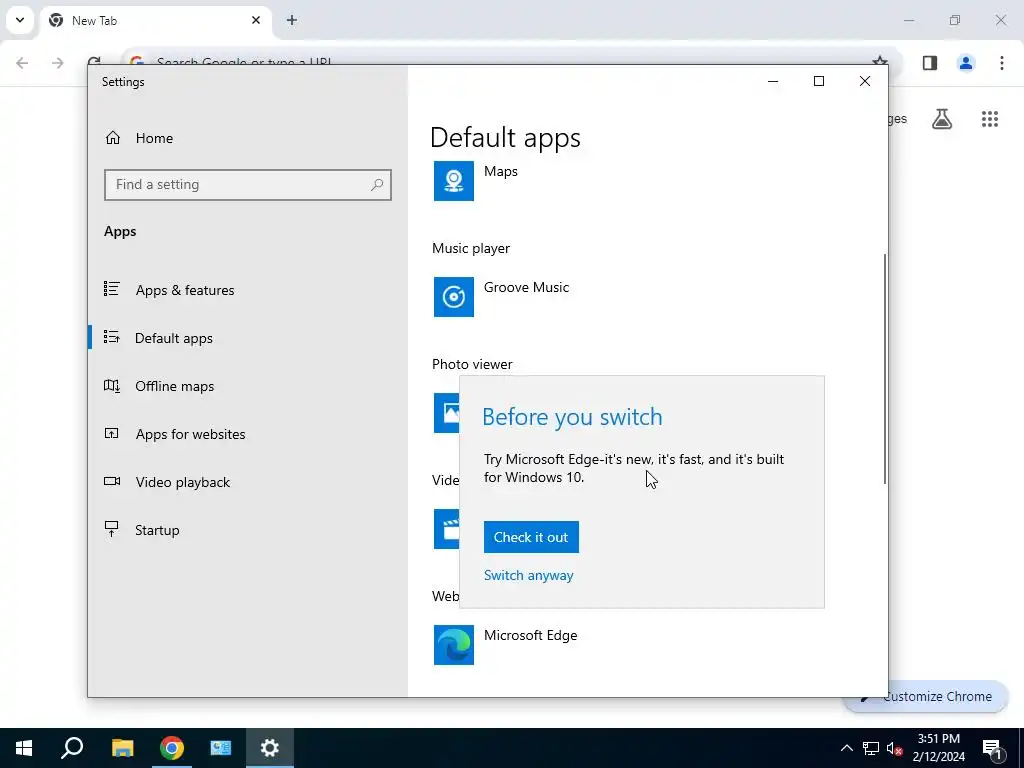Open a new Chrome tab
Screen dimensions: 1024x768
pos(292,20)
